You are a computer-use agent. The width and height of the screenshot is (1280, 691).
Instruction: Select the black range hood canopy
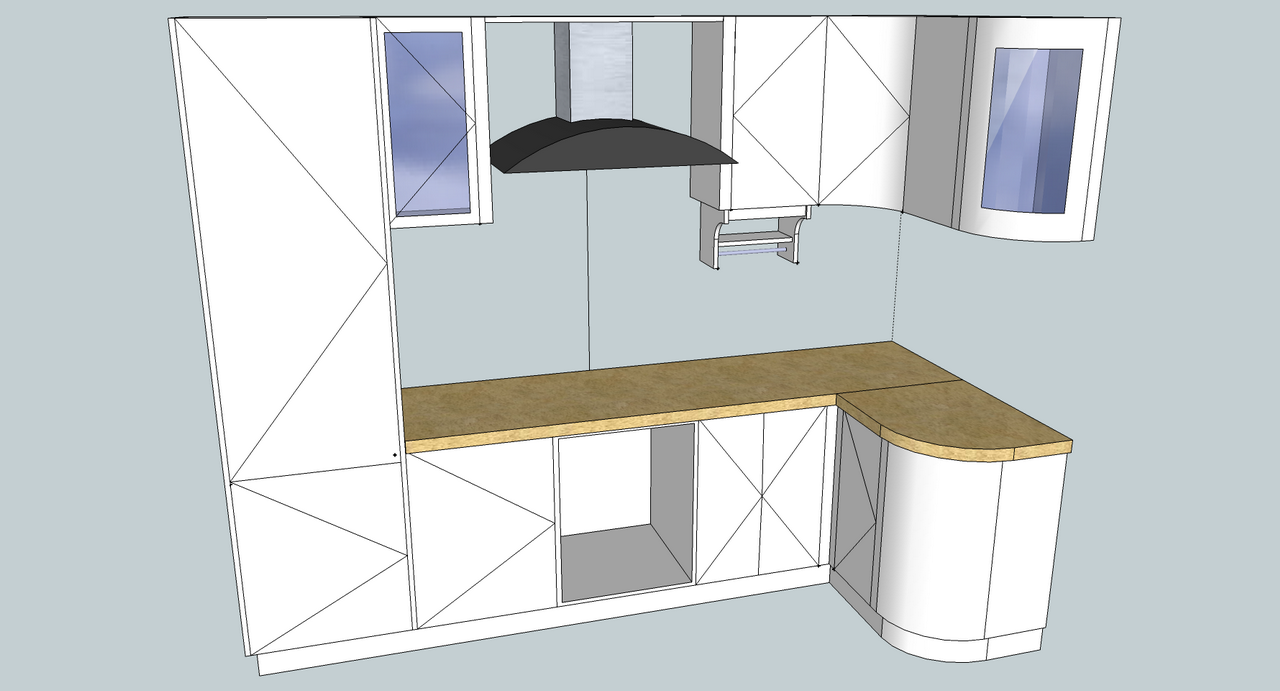[610, 145]
